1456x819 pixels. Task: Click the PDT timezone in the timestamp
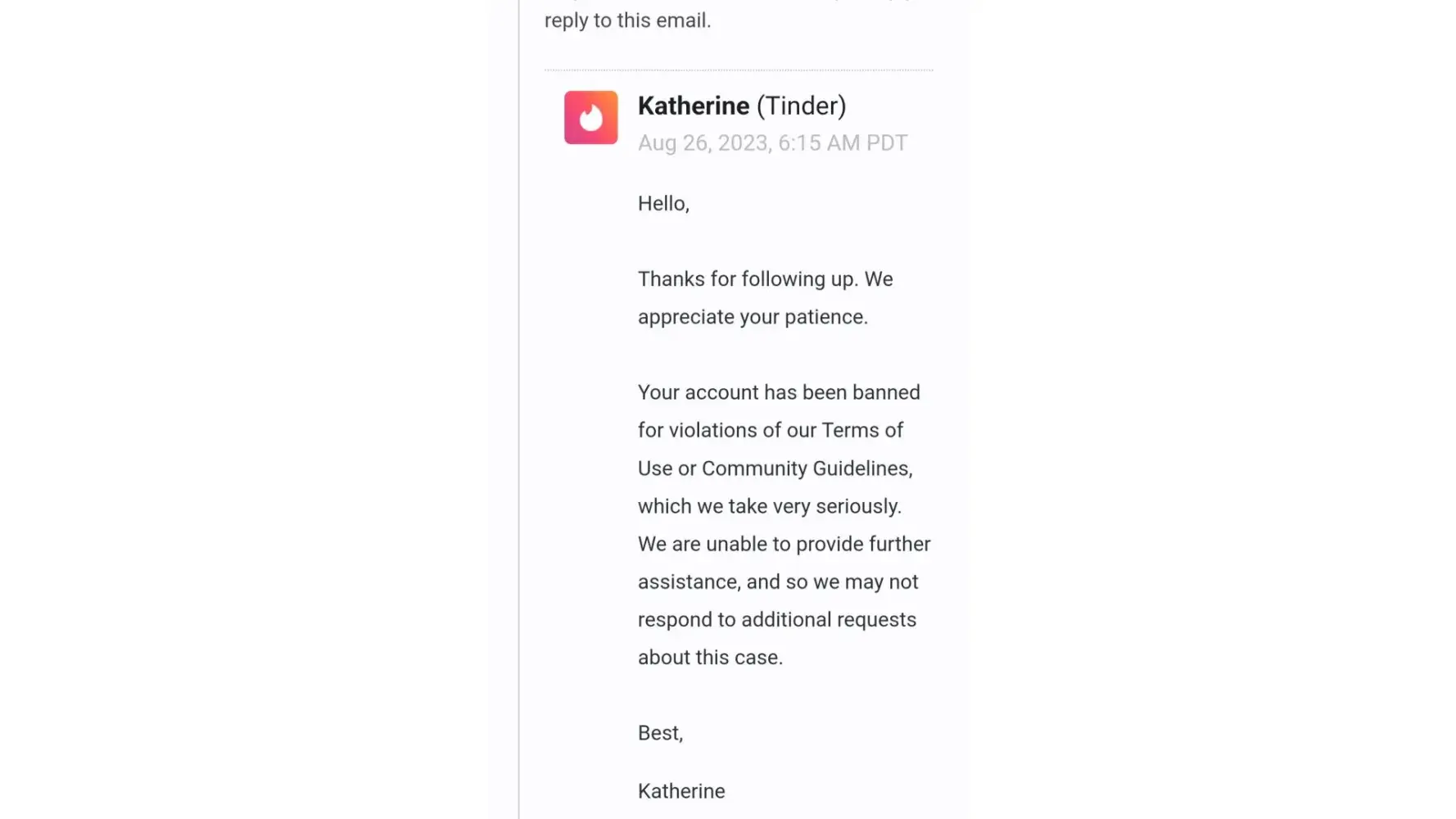click(x=887, y=143)
